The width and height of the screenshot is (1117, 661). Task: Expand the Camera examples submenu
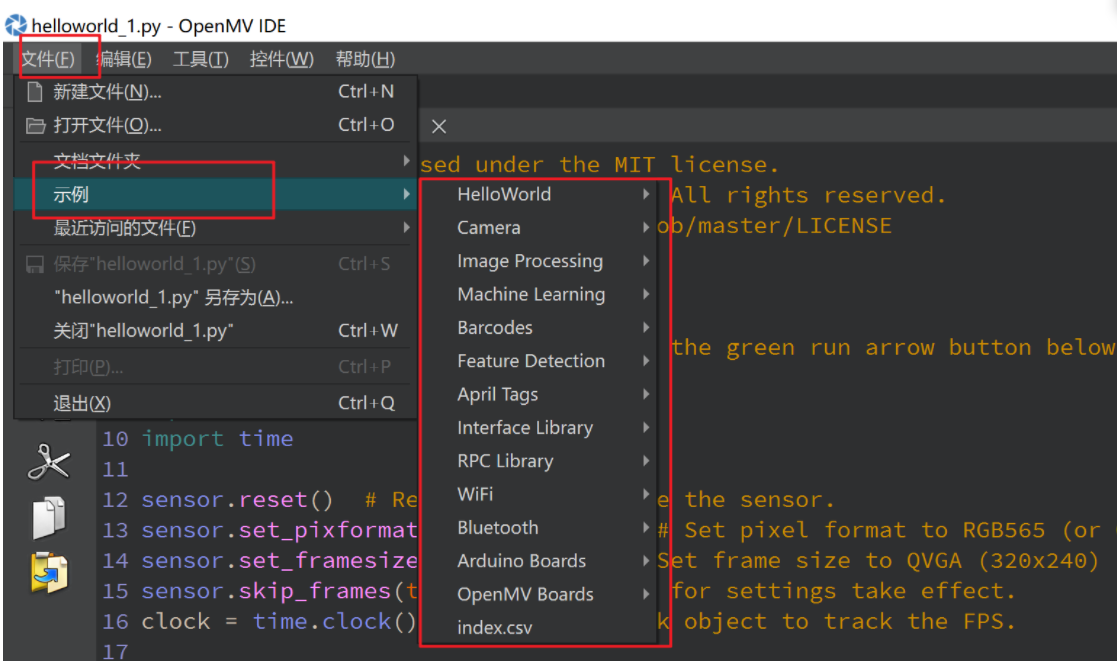pyautogui.click(x=539, y=228)
